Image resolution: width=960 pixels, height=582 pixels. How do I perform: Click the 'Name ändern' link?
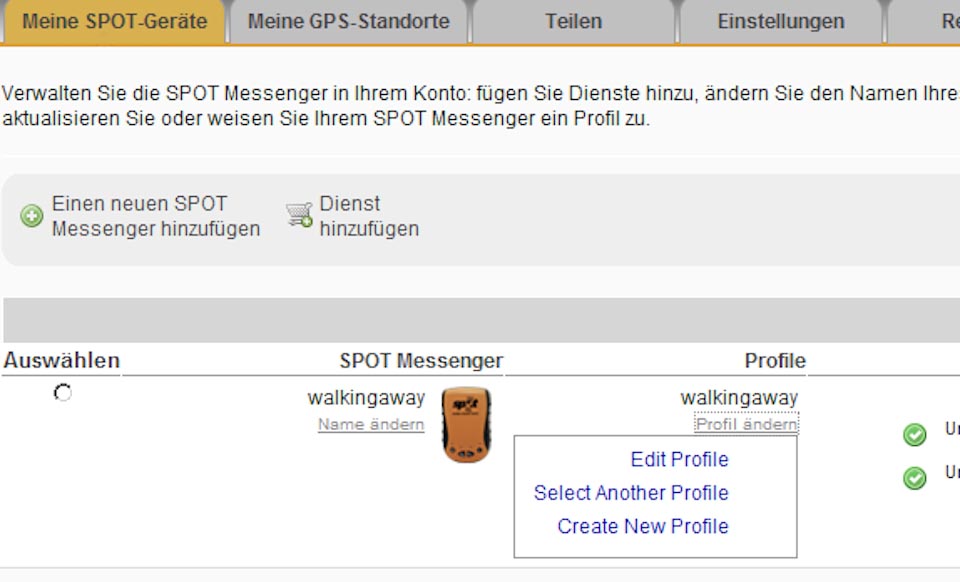coord(371,425)
